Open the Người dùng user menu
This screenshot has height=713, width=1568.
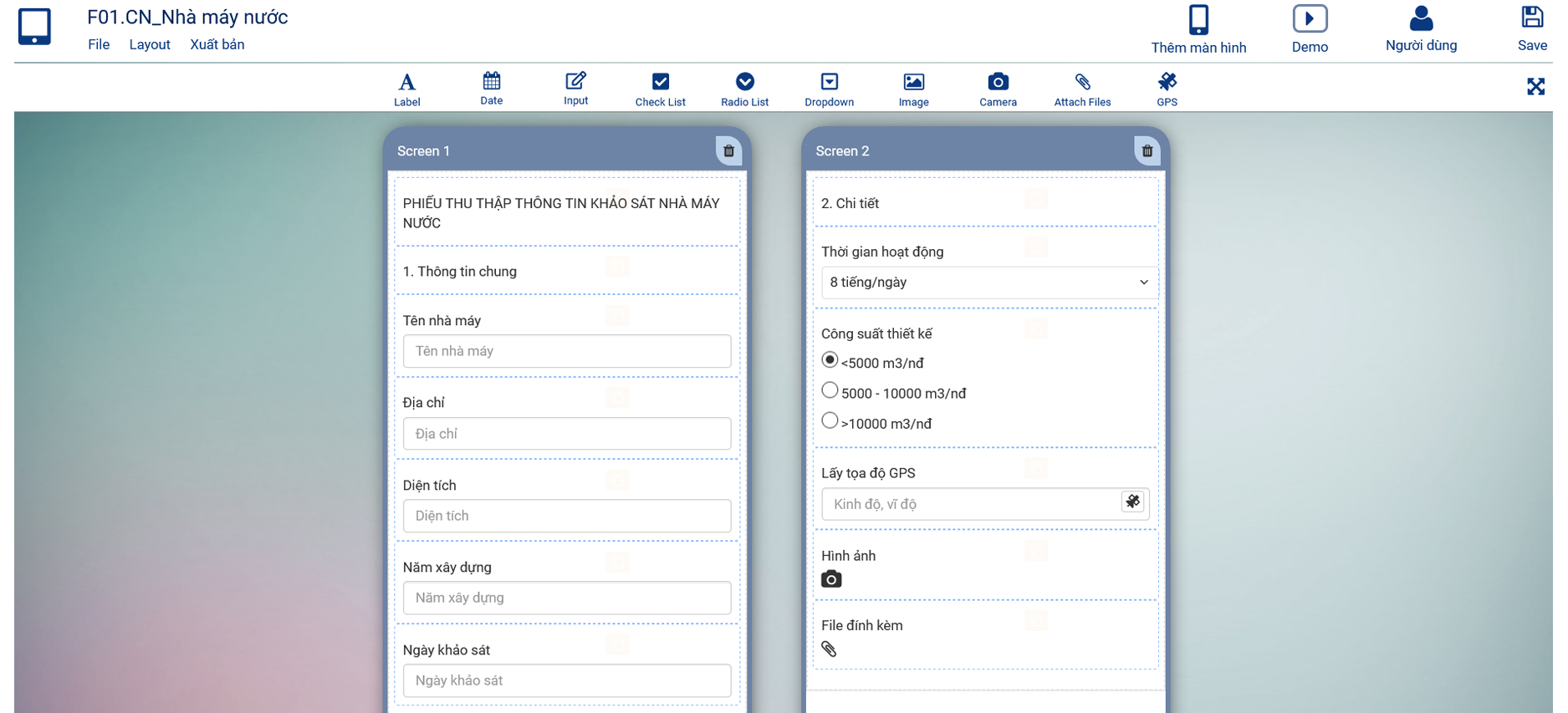click(1420, 28)
